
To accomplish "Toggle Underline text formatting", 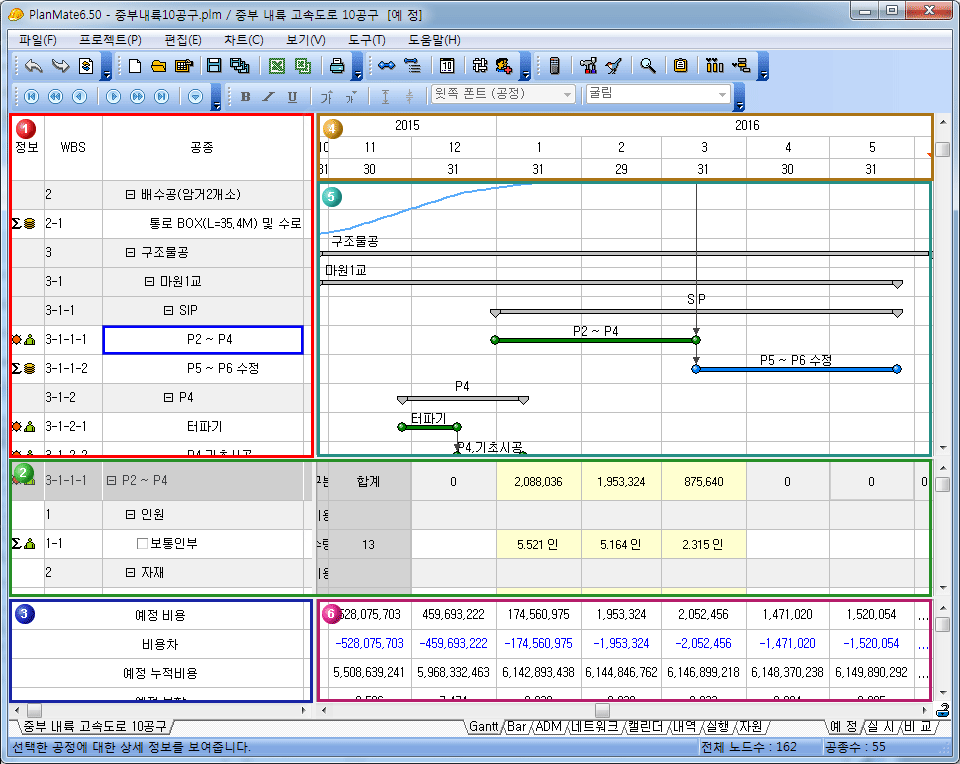I will [x=292, y=96].
